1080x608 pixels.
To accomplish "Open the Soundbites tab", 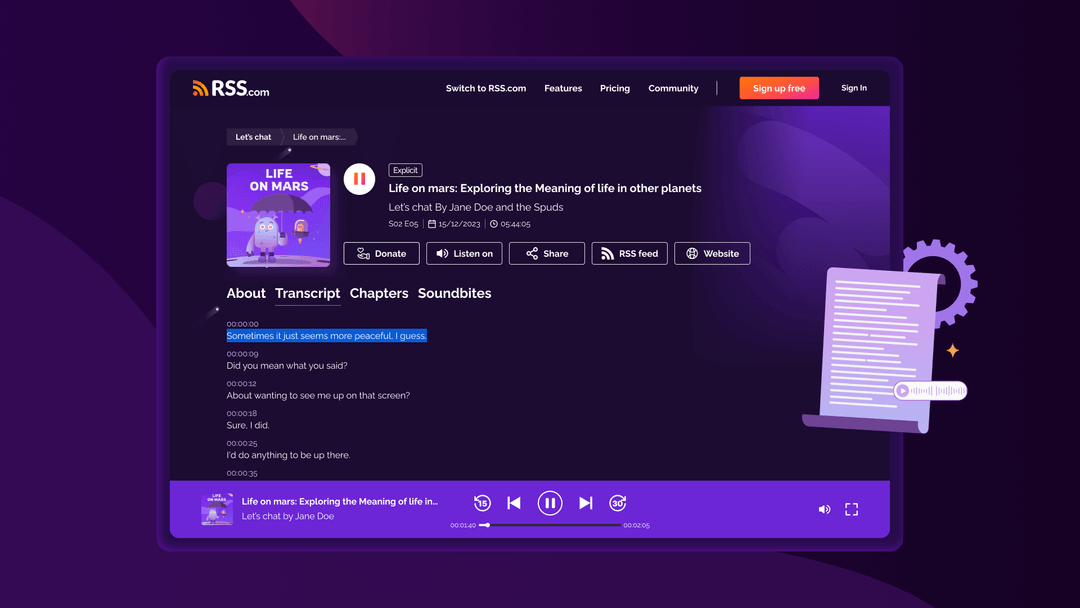I will [x=454, y=293].
